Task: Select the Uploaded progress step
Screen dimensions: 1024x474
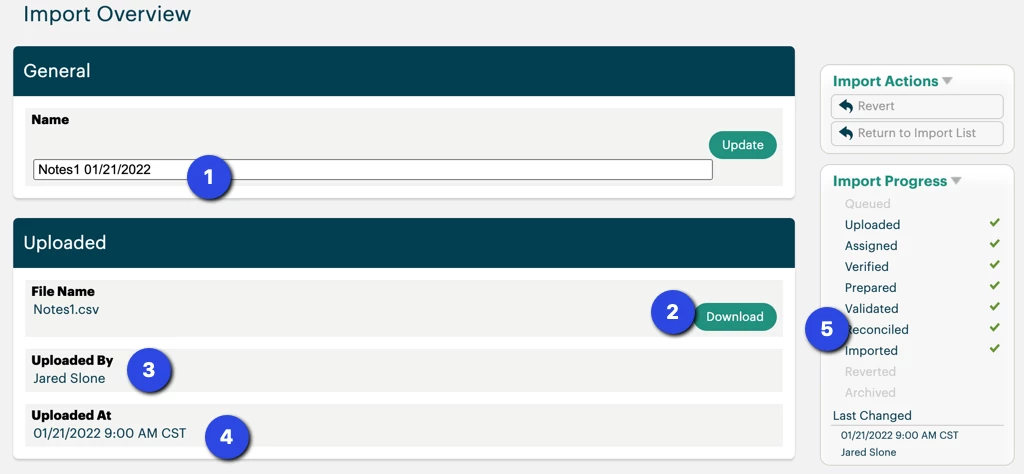Action: [872, 225]
